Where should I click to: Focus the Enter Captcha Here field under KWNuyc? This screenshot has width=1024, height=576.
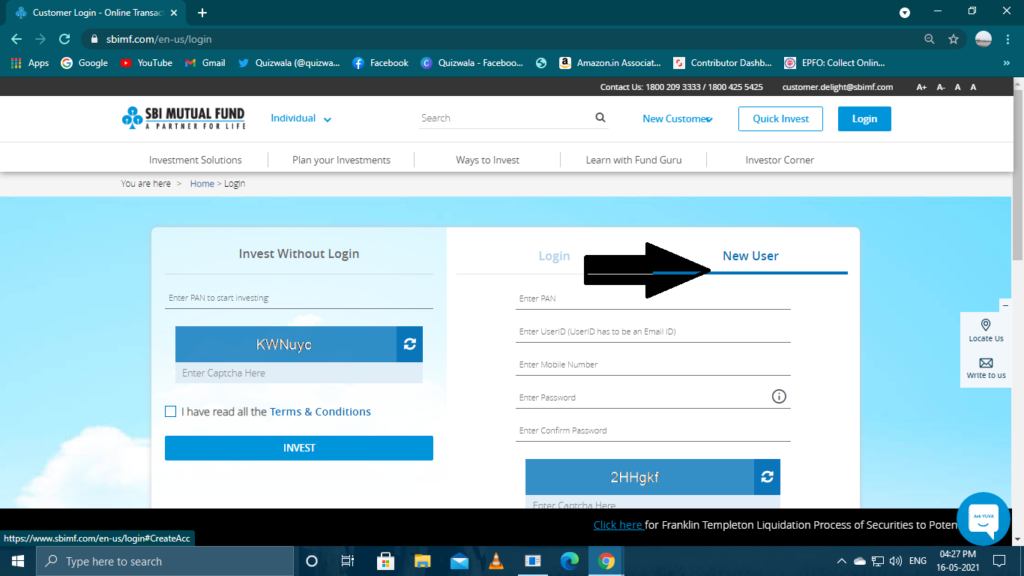click(299, 373)
